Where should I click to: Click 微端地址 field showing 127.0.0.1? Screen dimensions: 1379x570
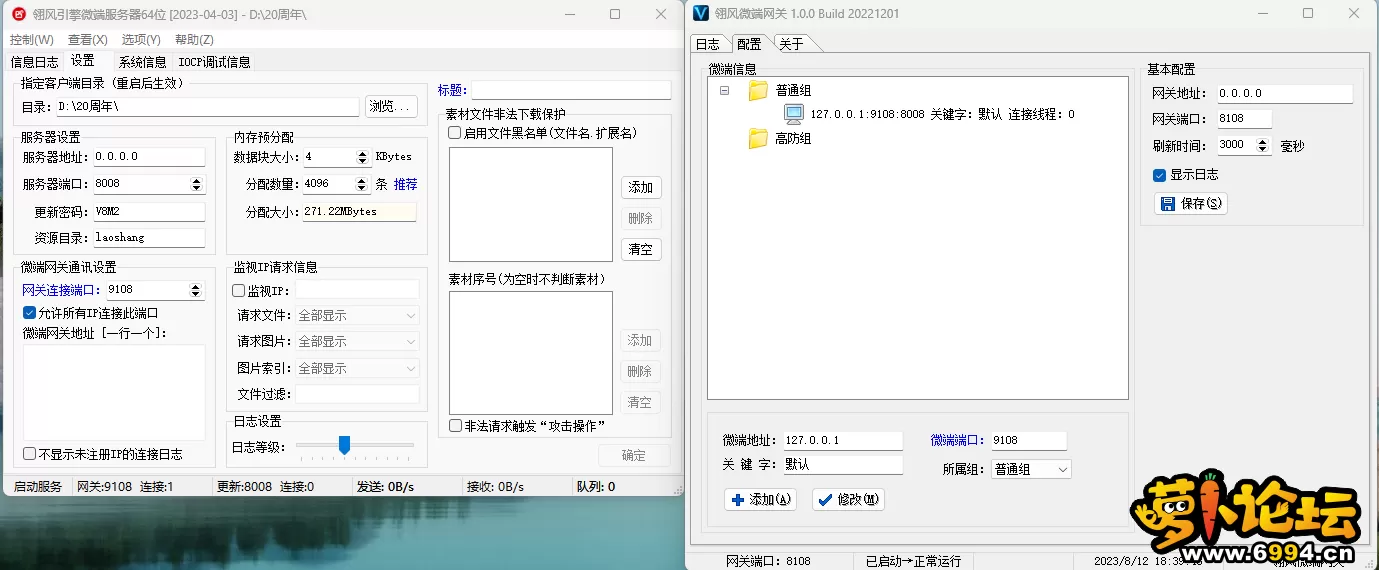pos(842,440)
